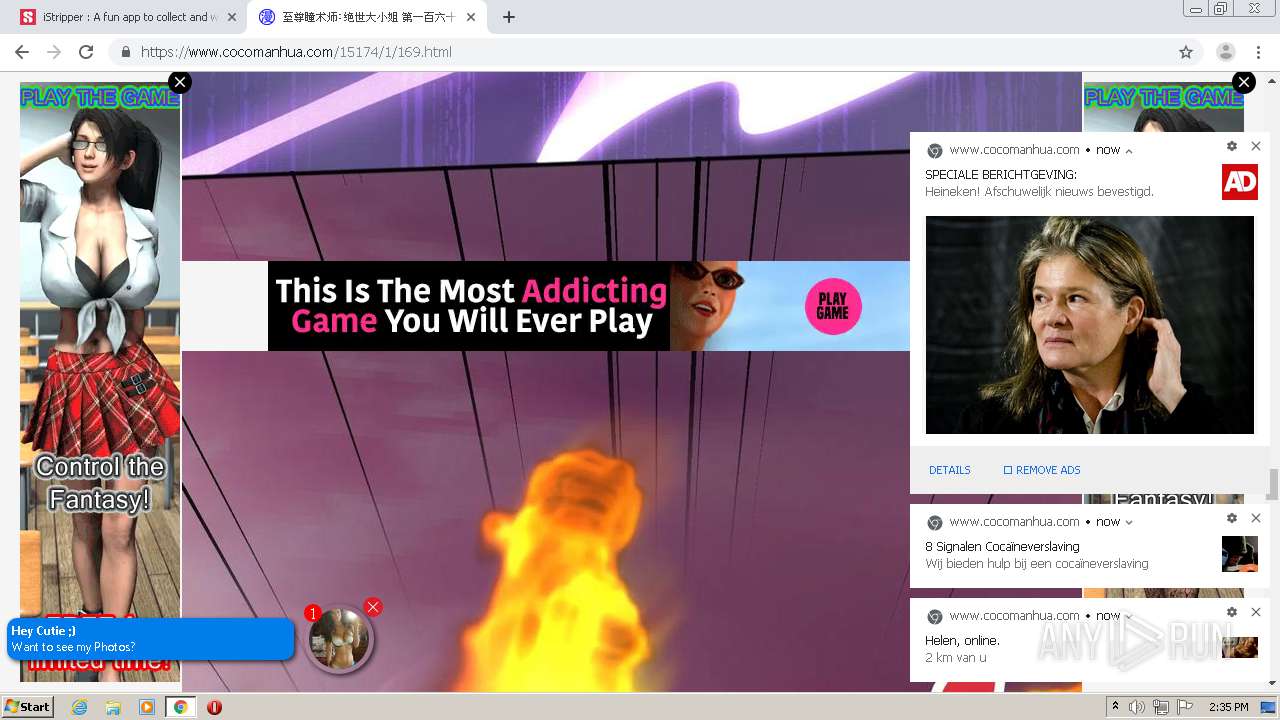The height and width of the screenshot is (720, 1280).
Task: Click the Hey Cutie chat bubble
Action: [x=150, y=639]
